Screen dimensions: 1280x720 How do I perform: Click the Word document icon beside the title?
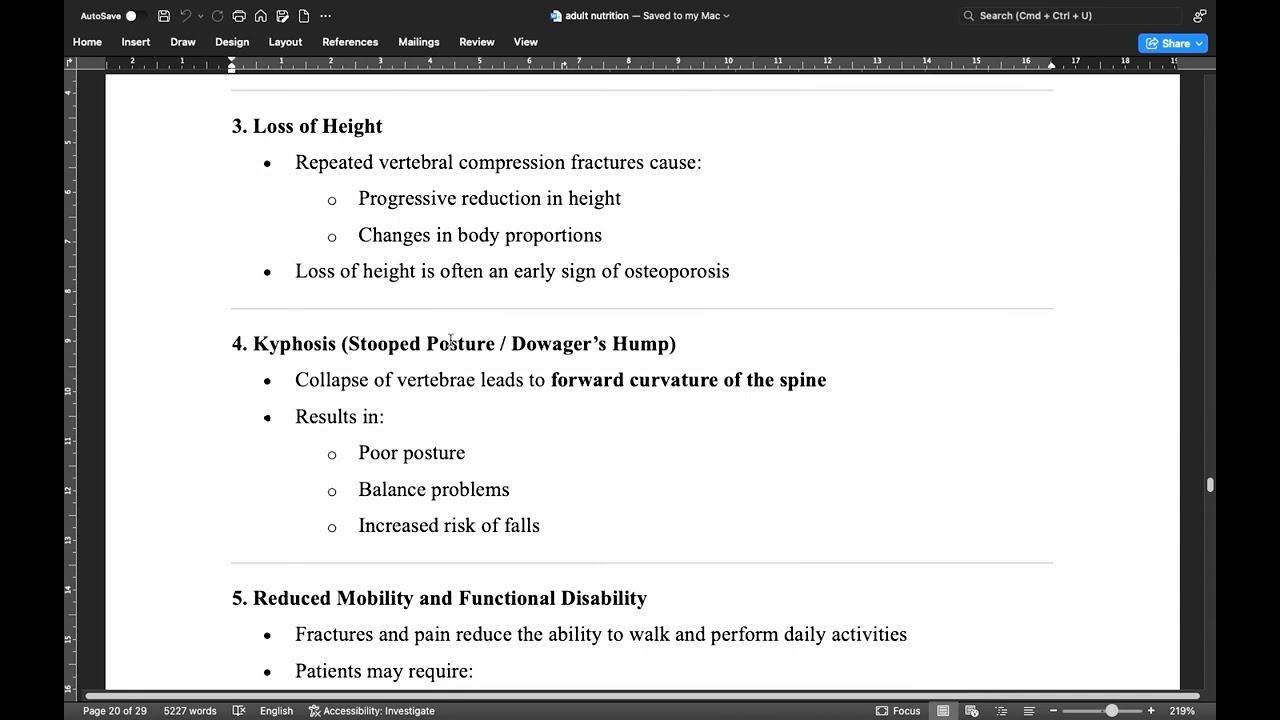pyautogui.click(x=556, y=16)
